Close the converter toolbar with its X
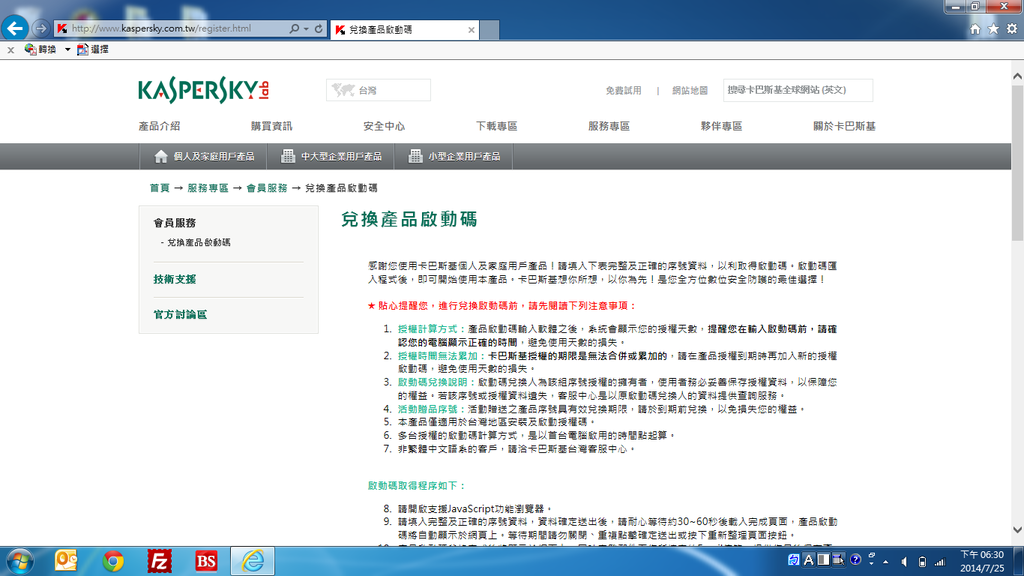Screen dimensions: 1024x576 pyautogui.click(x=10, y=50)
